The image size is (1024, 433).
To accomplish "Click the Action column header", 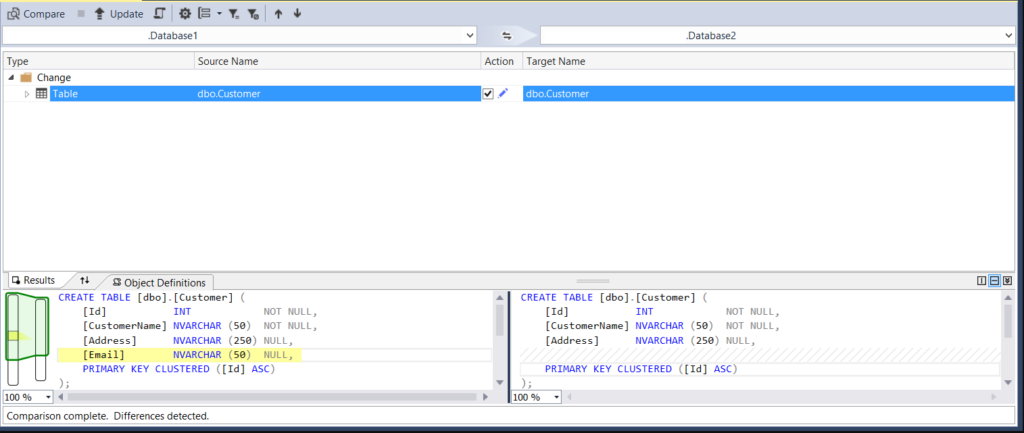I will (x=500, y=61).
